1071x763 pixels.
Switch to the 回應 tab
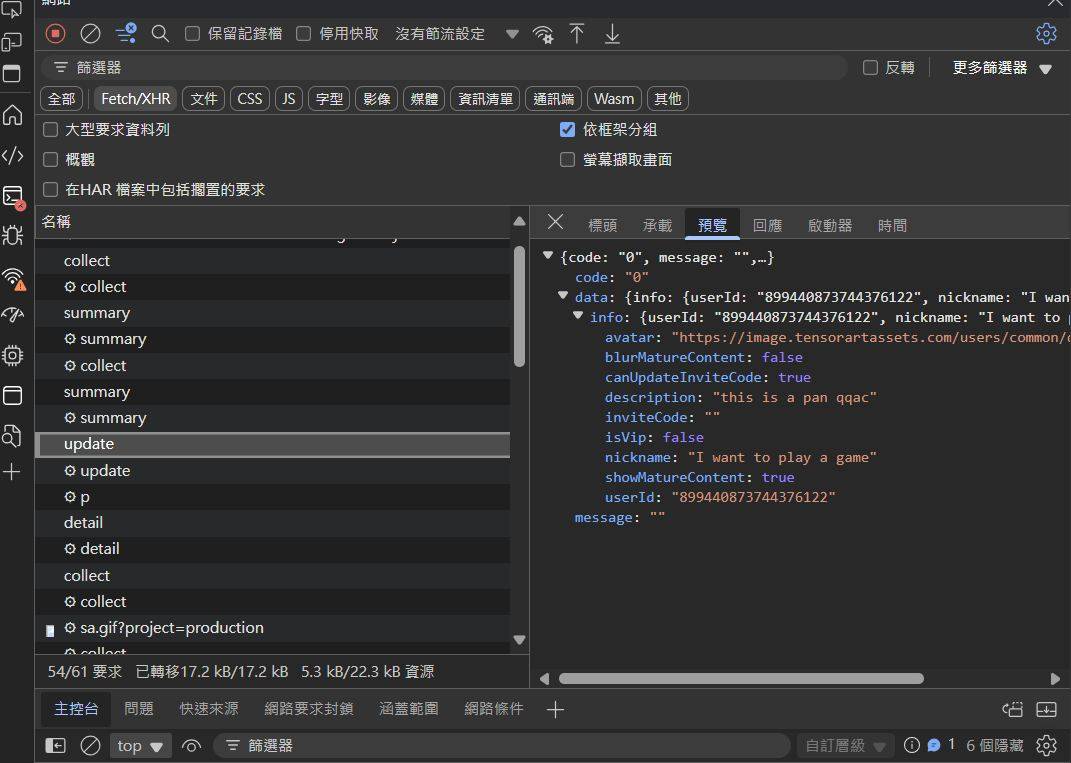767,225
